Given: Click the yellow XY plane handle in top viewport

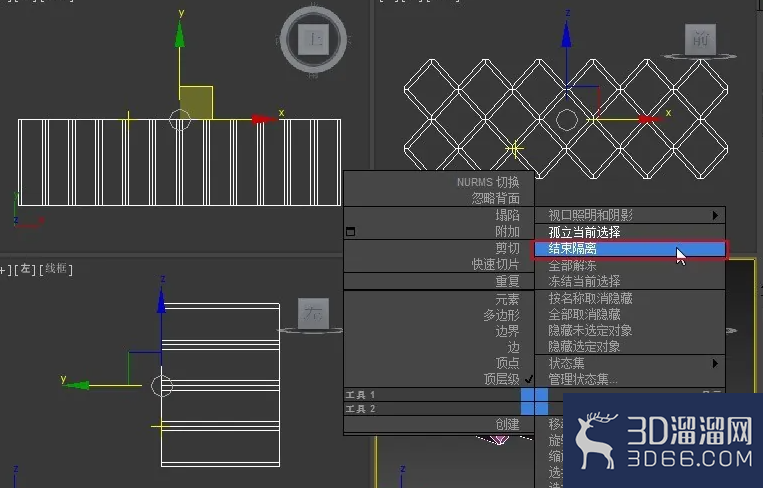Looking at the screenshot, I should 196,103.
